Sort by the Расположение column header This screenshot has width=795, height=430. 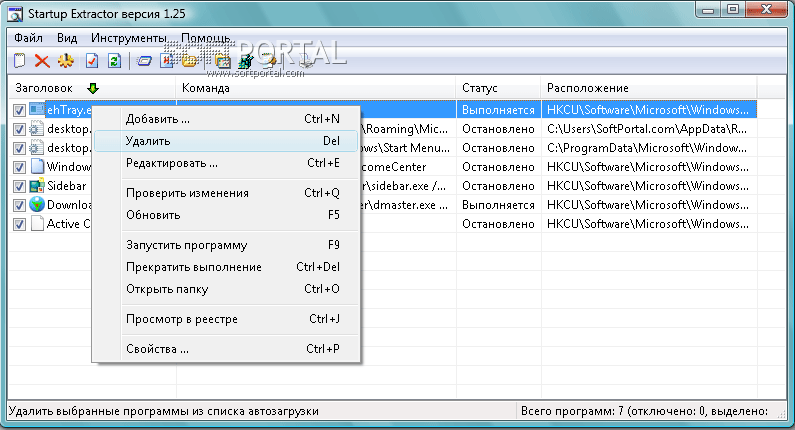[649, 88]
